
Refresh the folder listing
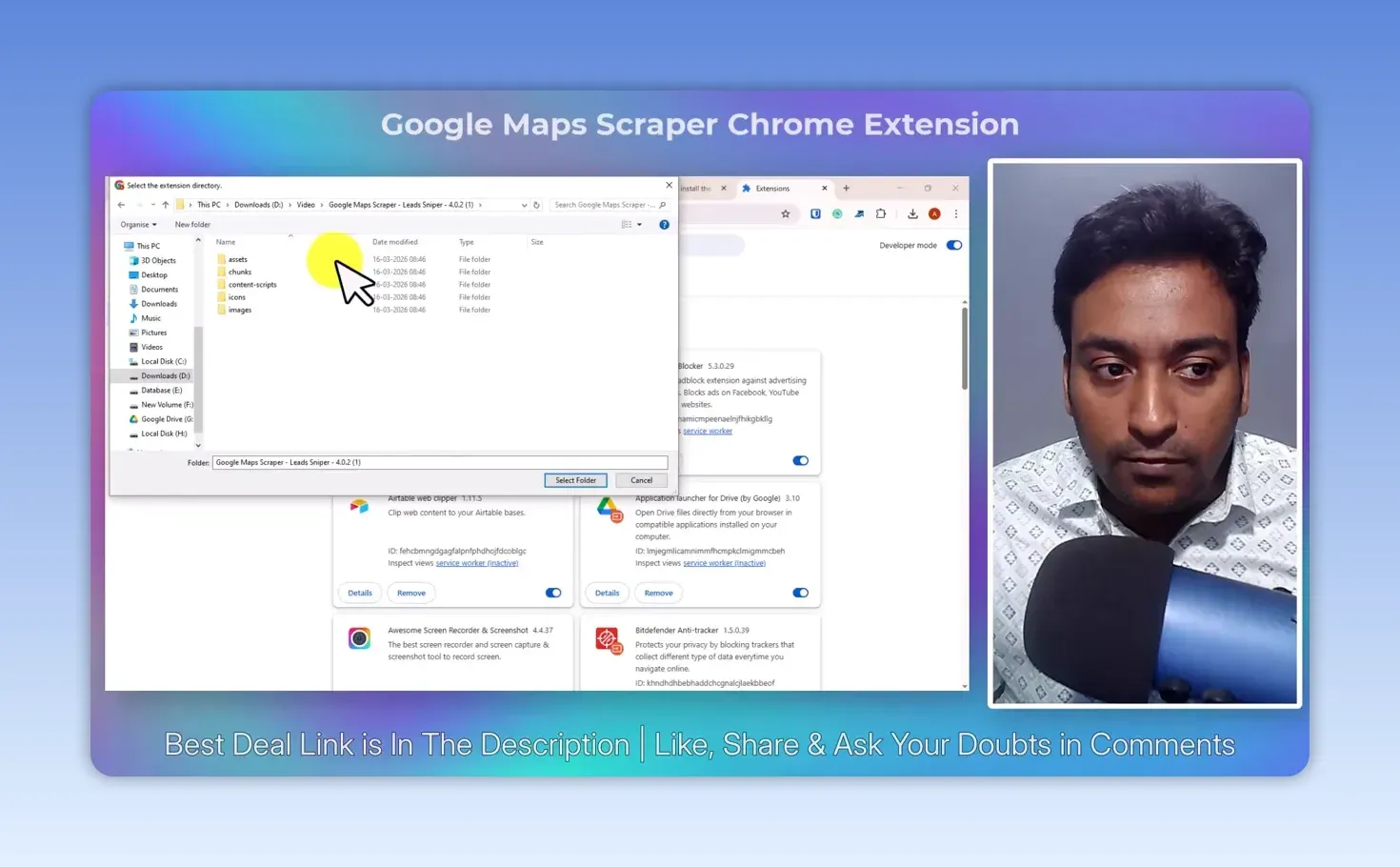(536, 205)
